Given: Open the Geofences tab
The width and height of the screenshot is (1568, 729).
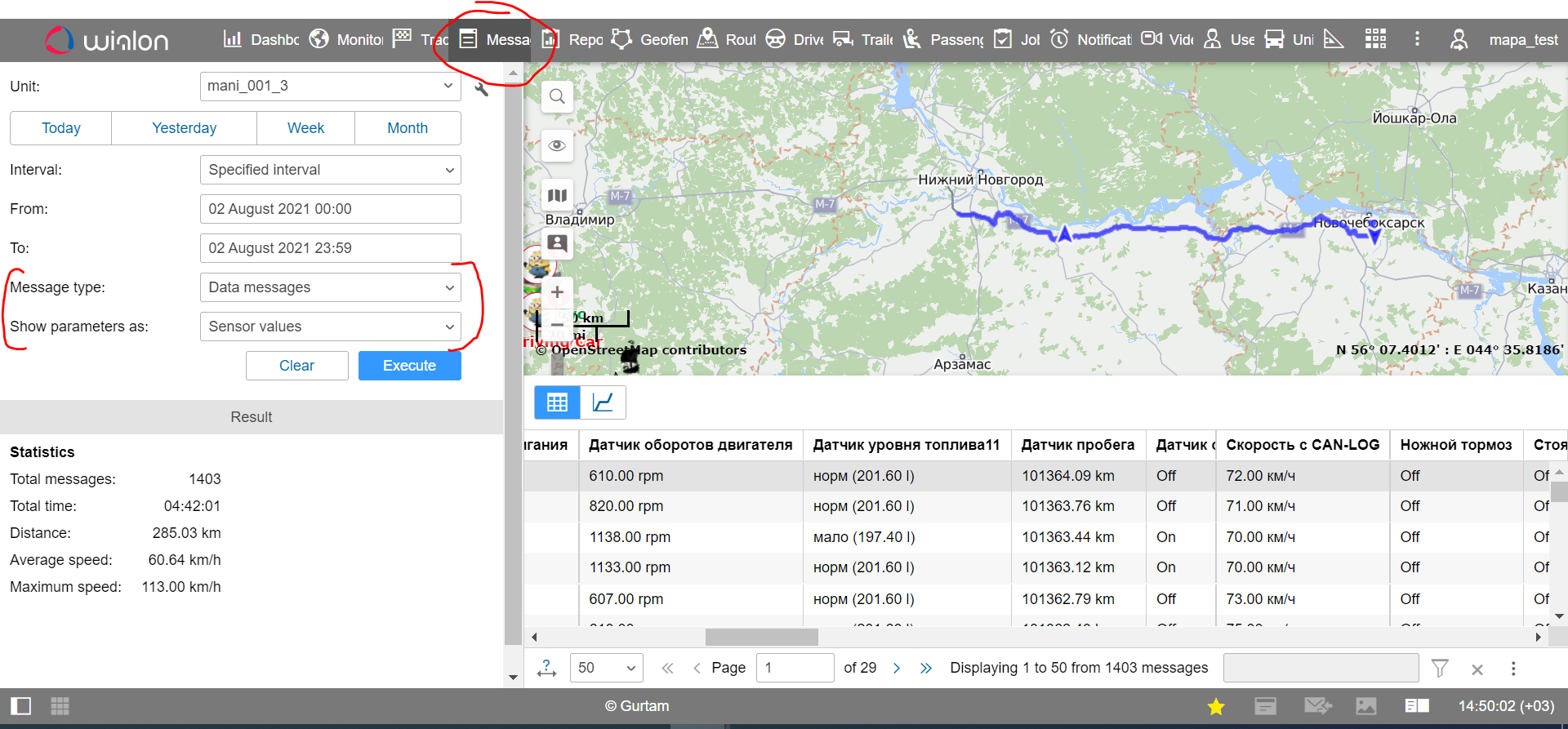Looking at the screenshot, I should tap(650, 39).
